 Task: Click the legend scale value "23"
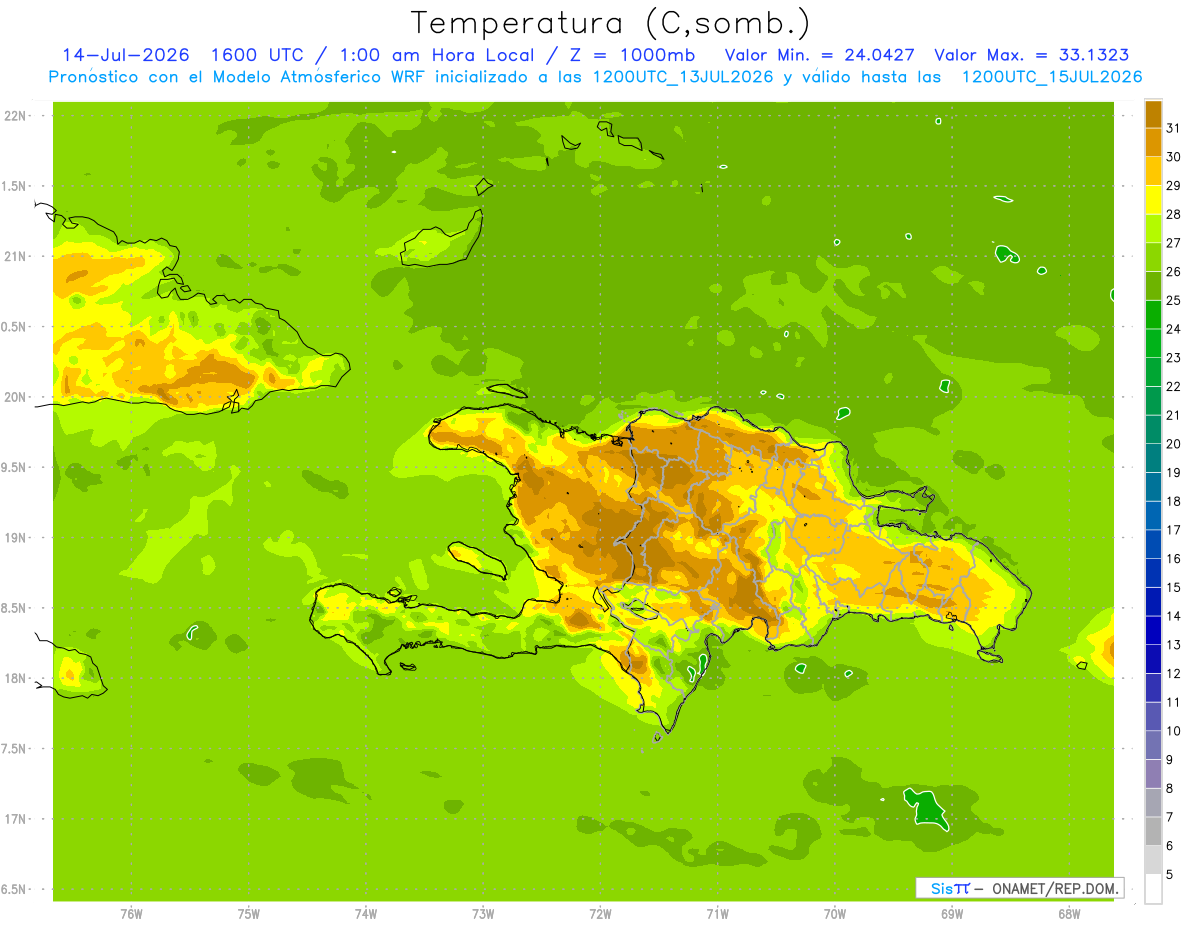click(1173, 357)
